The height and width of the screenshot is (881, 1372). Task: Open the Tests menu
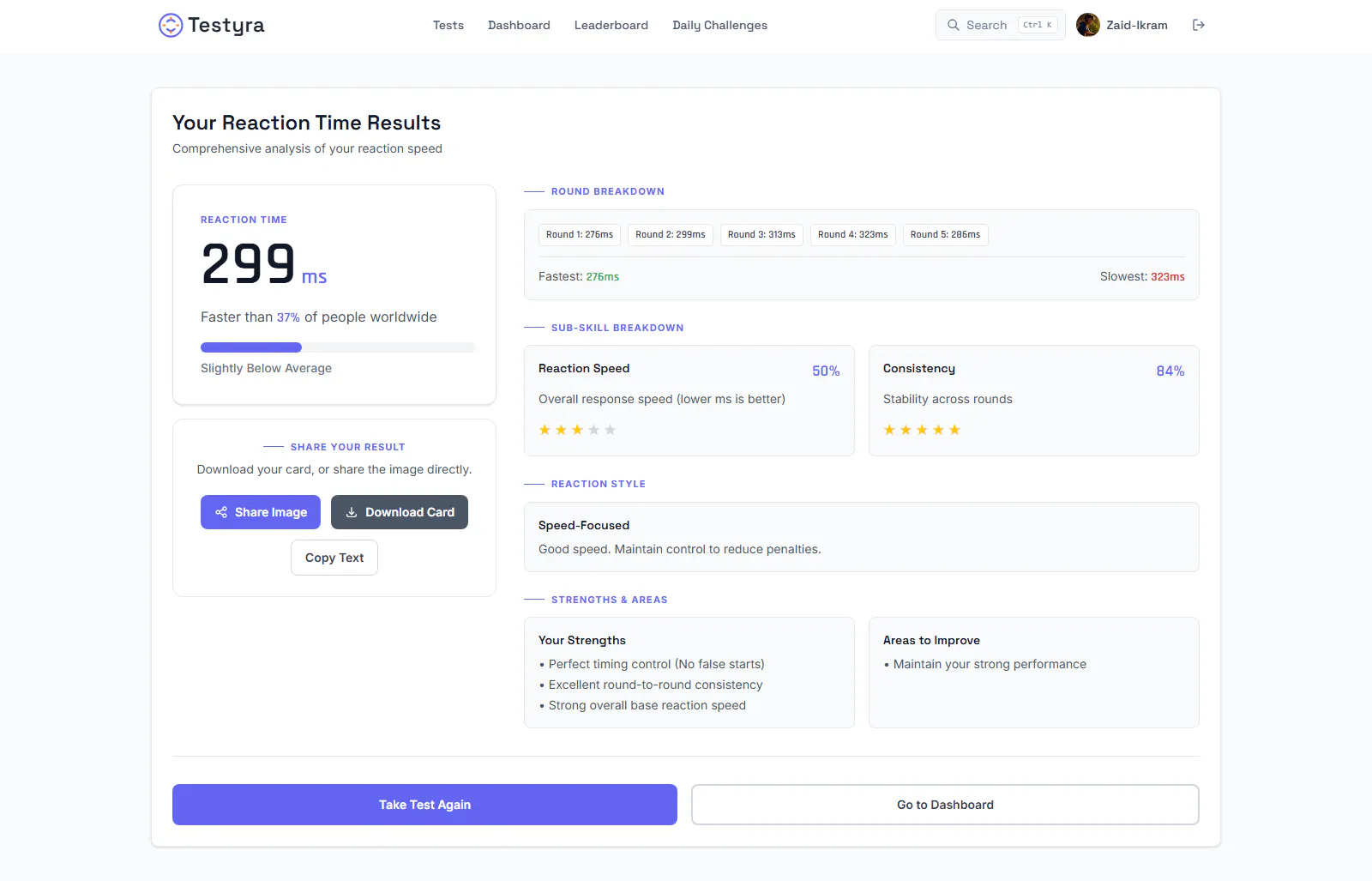click(x=448, y=25)
